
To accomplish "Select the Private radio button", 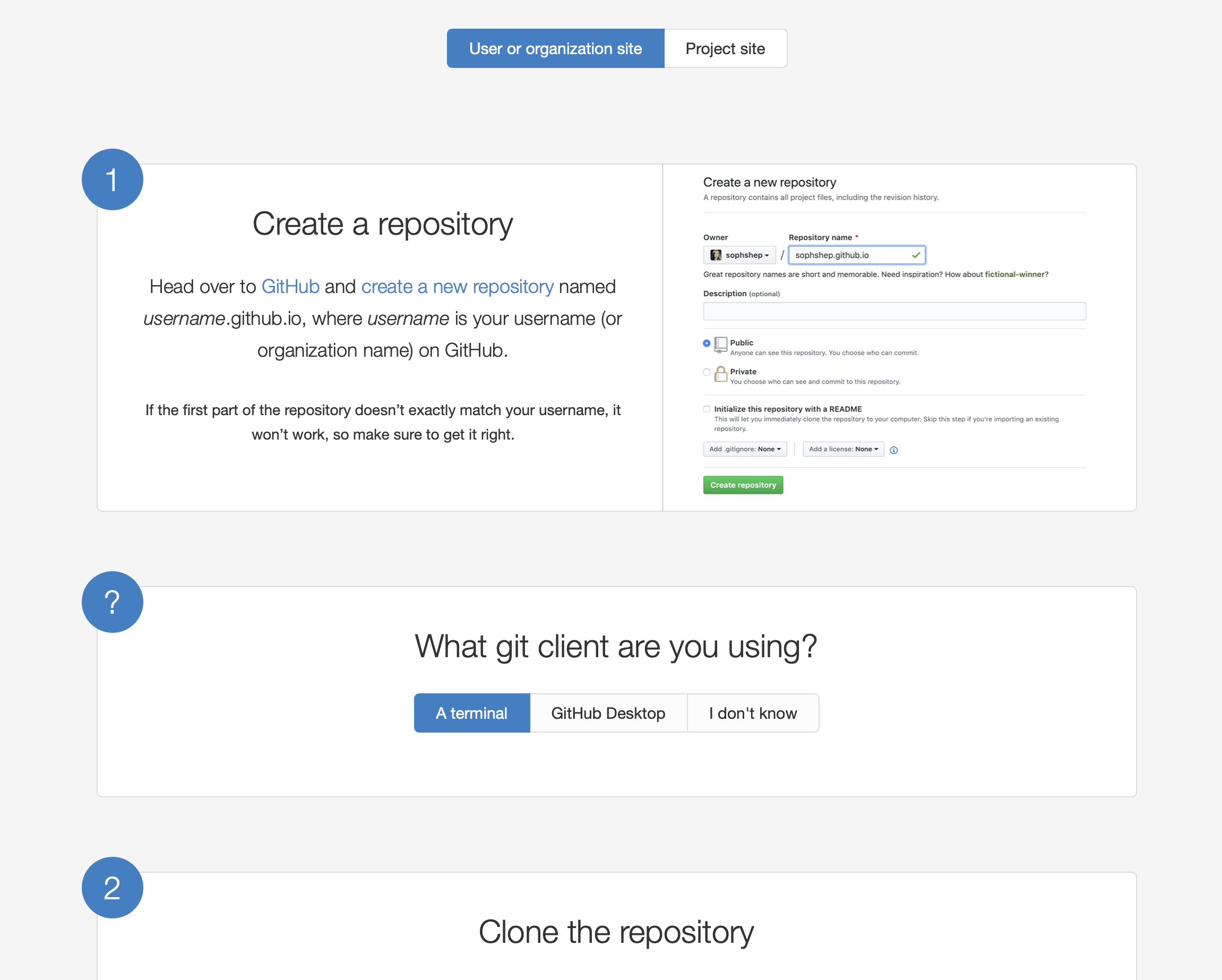I will 706,372.
